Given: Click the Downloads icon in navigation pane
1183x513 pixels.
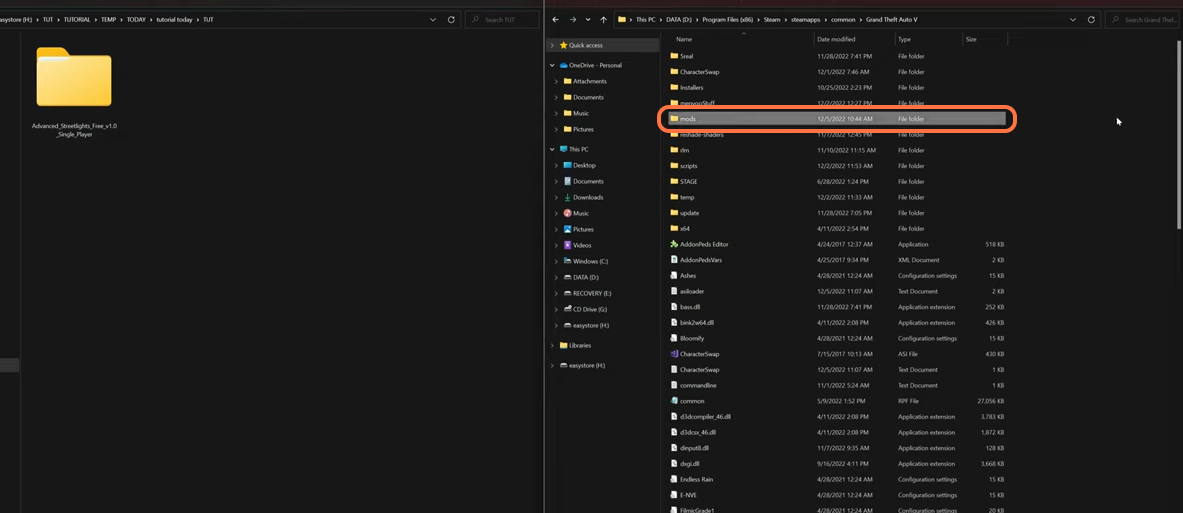Looking at the screenshot, I should [x=567, y=197].
